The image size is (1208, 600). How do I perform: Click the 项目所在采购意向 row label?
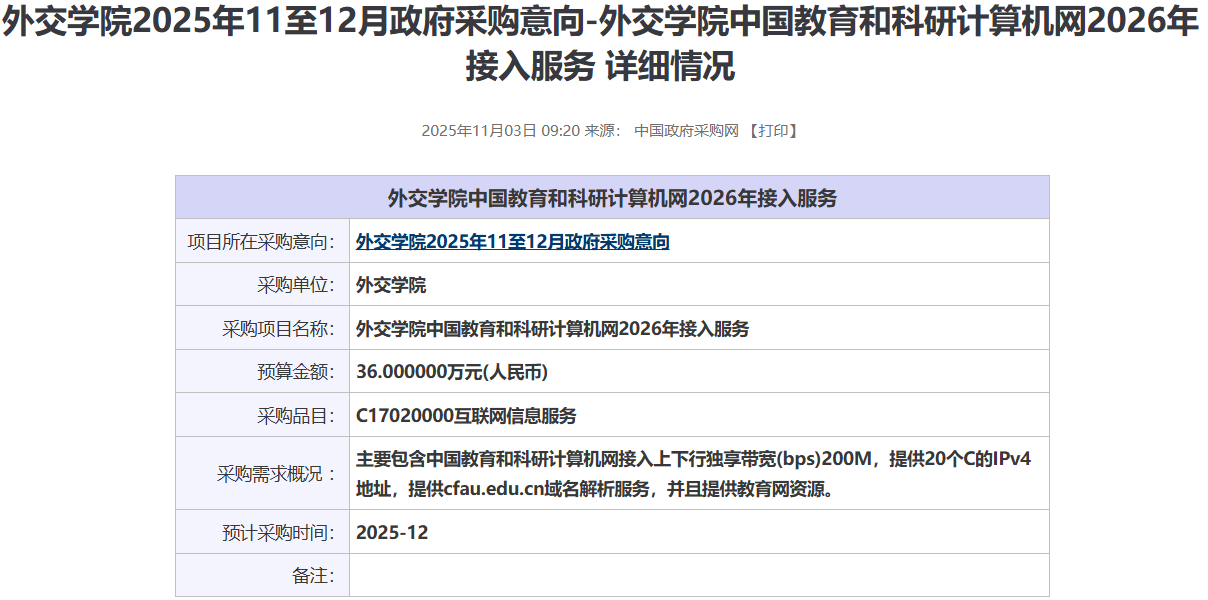261,241
